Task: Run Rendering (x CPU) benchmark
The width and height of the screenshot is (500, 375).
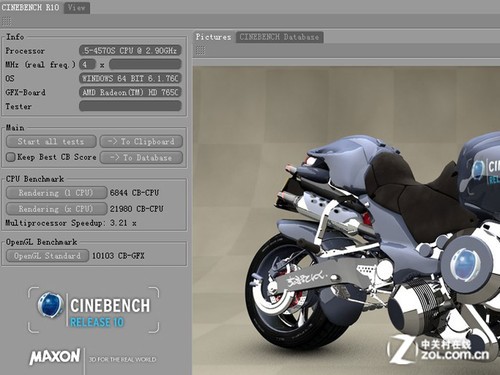Action: click(56, 209)
